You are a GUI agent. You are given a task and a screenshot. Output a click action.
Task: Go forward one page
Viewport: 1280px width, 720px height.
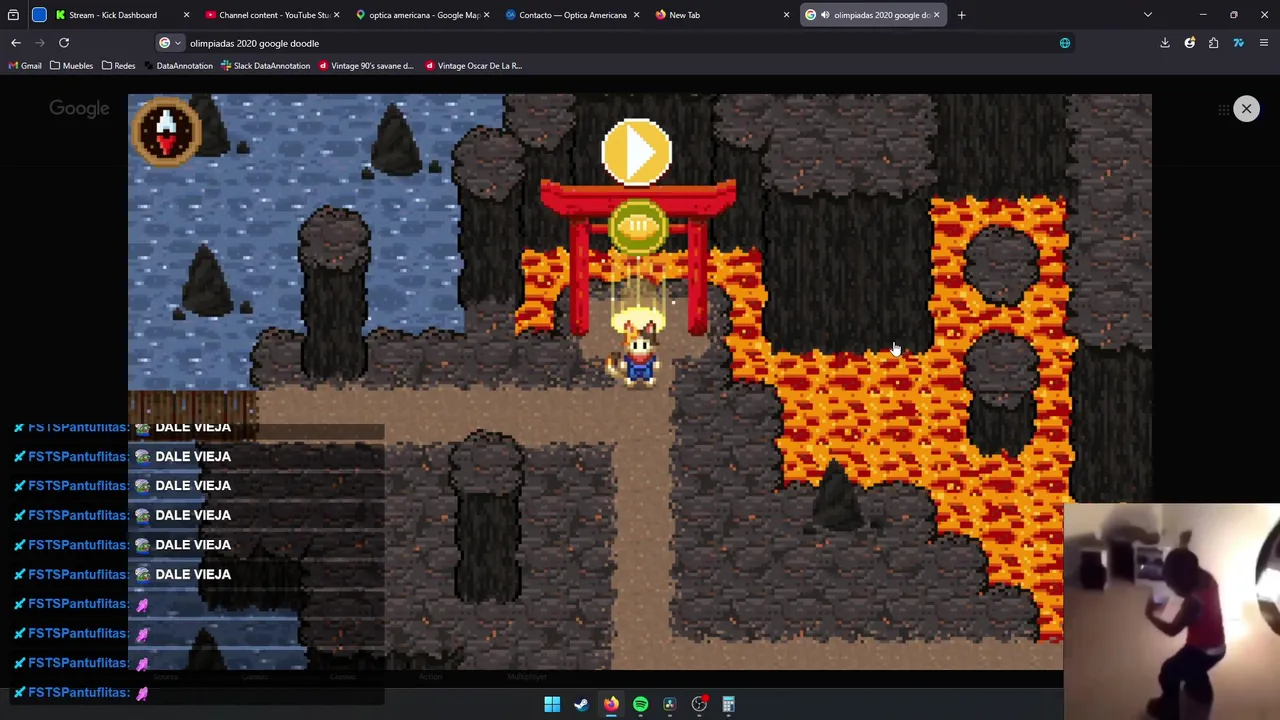coord(40,43)
